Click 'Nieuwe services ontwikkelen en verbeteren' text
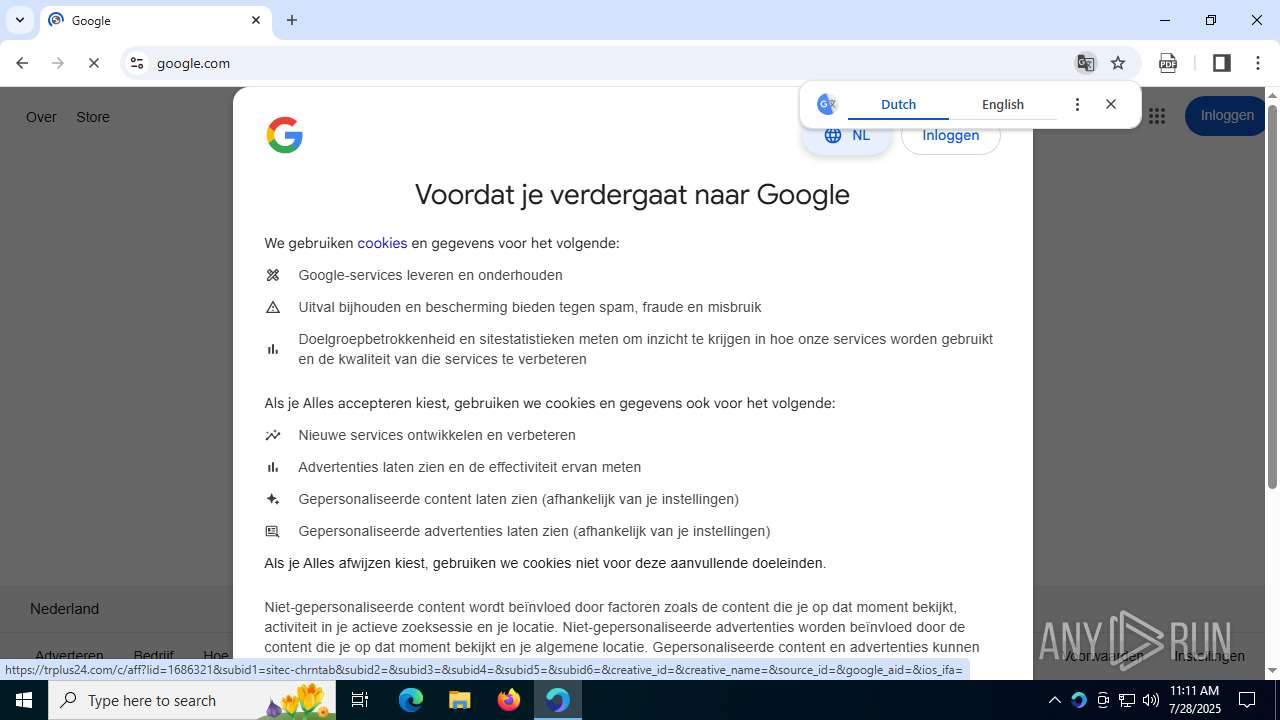The width and height of the screenshot is (1280, 720). tap(437, 435)
